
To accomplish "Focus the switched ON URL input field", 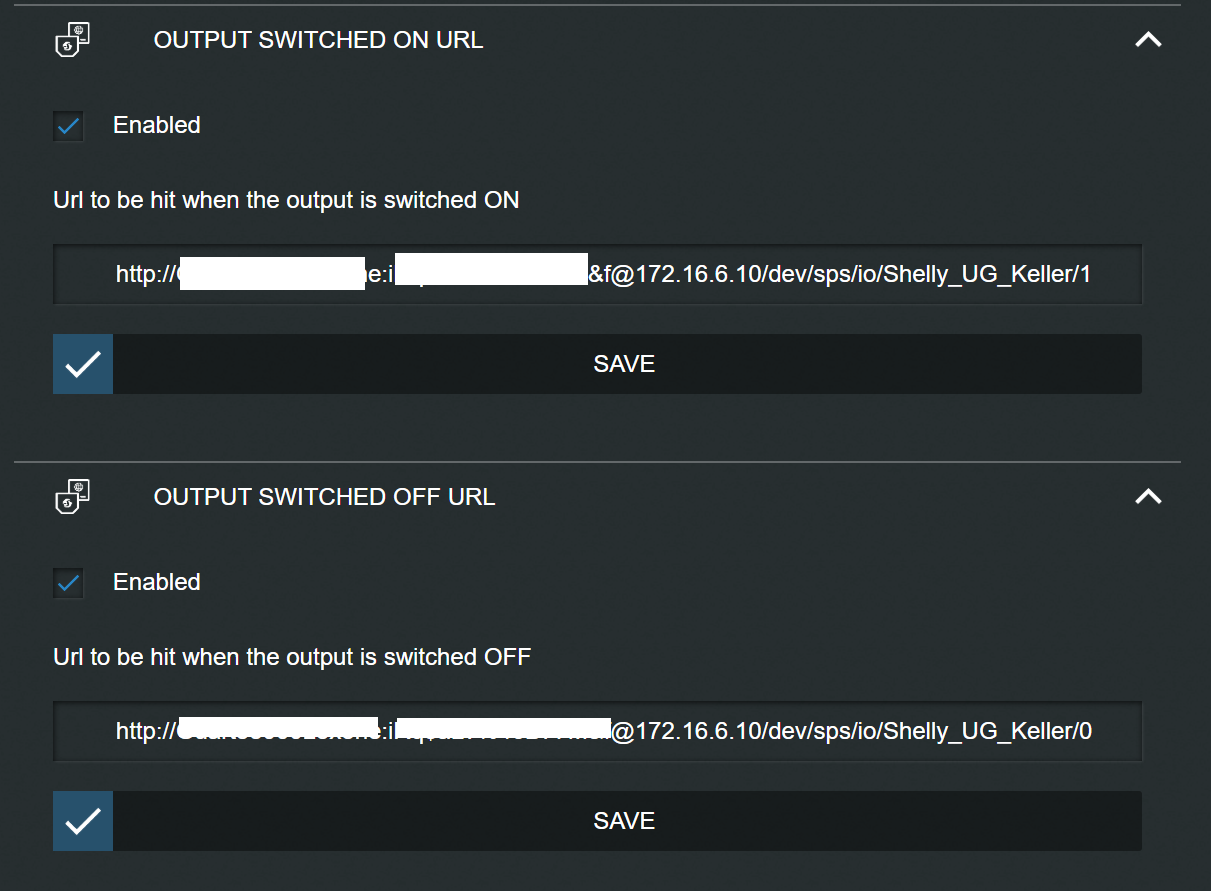I will click(x=597, y=274).
